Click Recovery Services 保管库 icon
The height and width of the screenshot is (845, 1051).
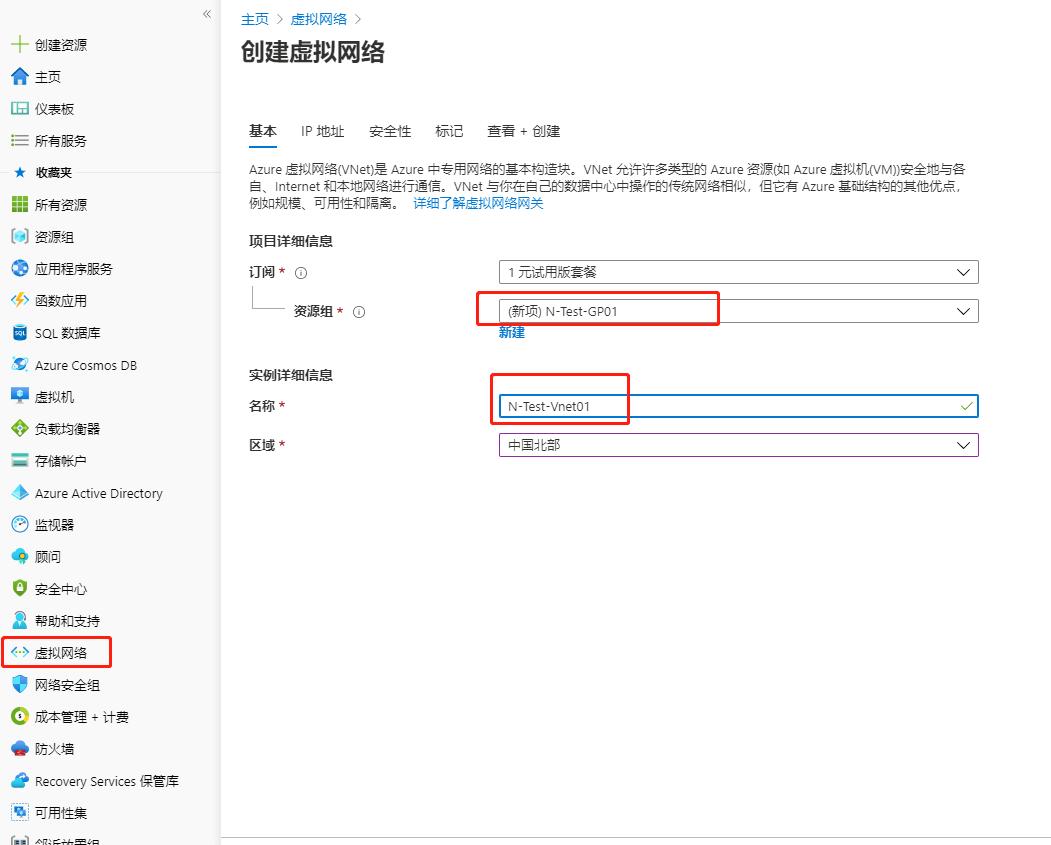point(20,781)
